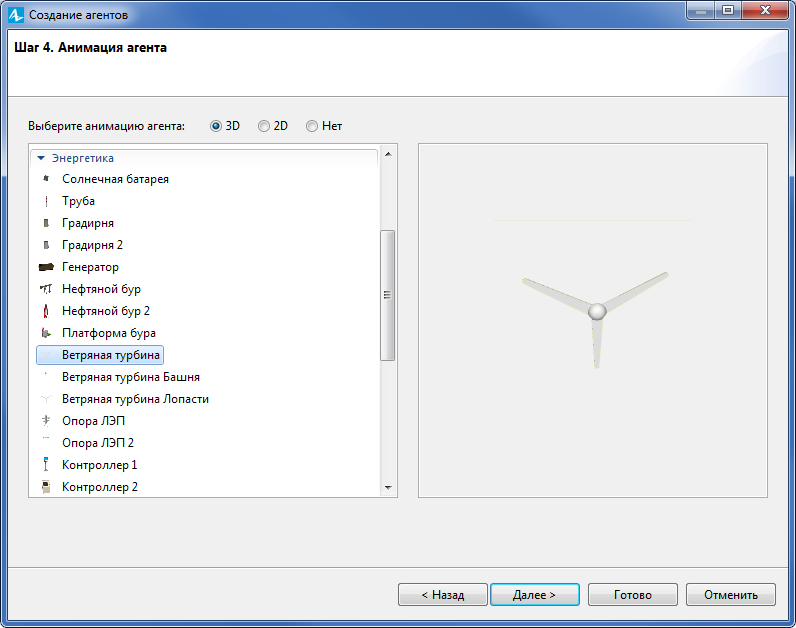Select the power pylon icon for Опора ЛЭП

pos(46,421)
